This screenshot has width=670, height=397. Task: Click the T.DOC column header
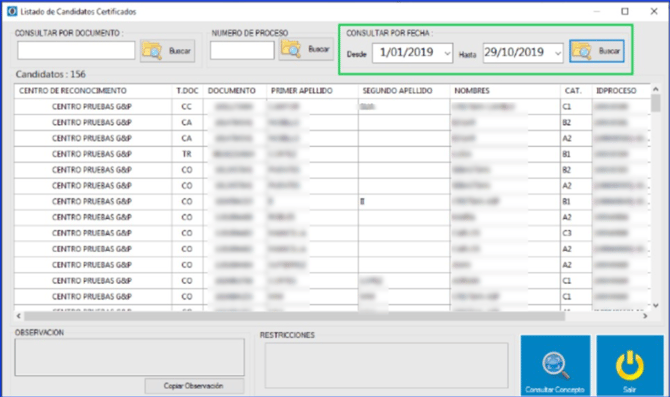187,91
